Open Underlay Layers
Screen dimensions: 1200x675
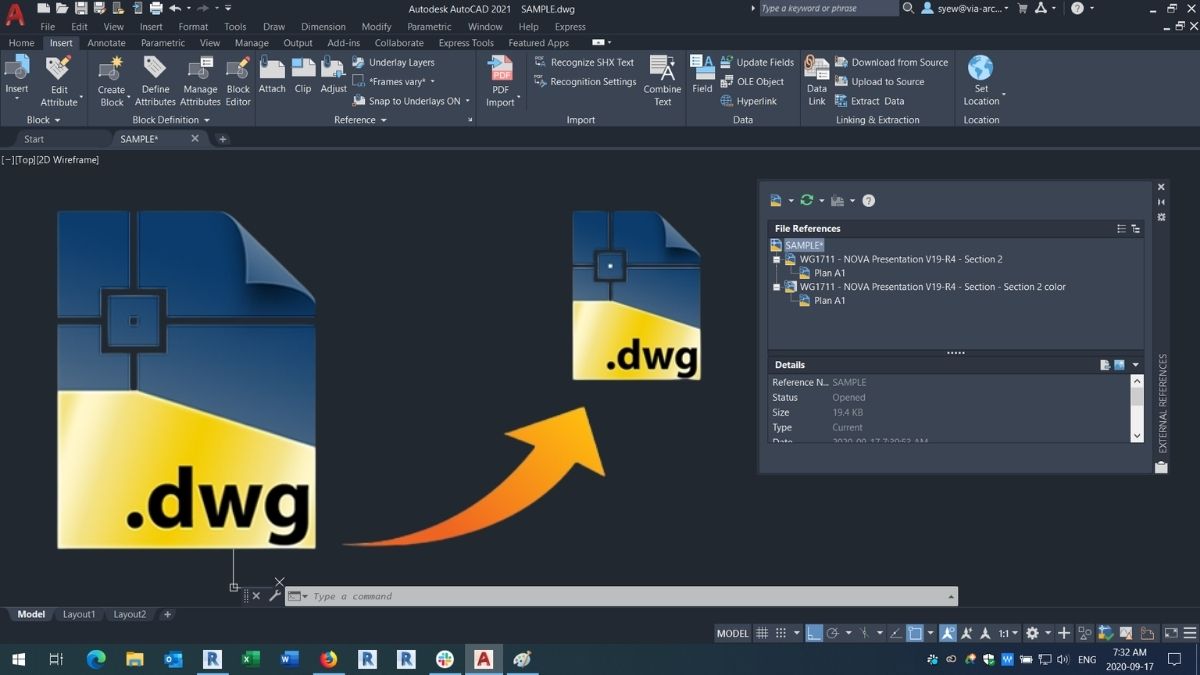pos(394,62)
